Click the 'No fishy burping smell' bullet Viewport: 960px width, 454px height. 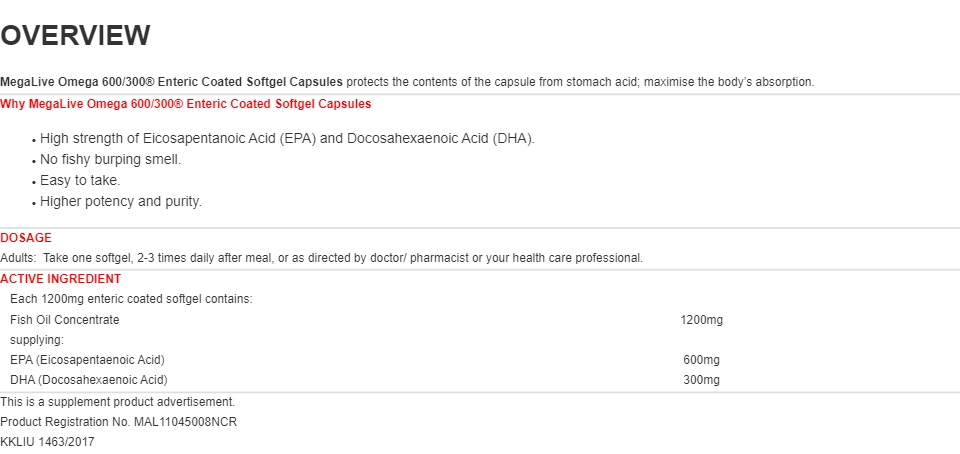[x=110, y=160]
